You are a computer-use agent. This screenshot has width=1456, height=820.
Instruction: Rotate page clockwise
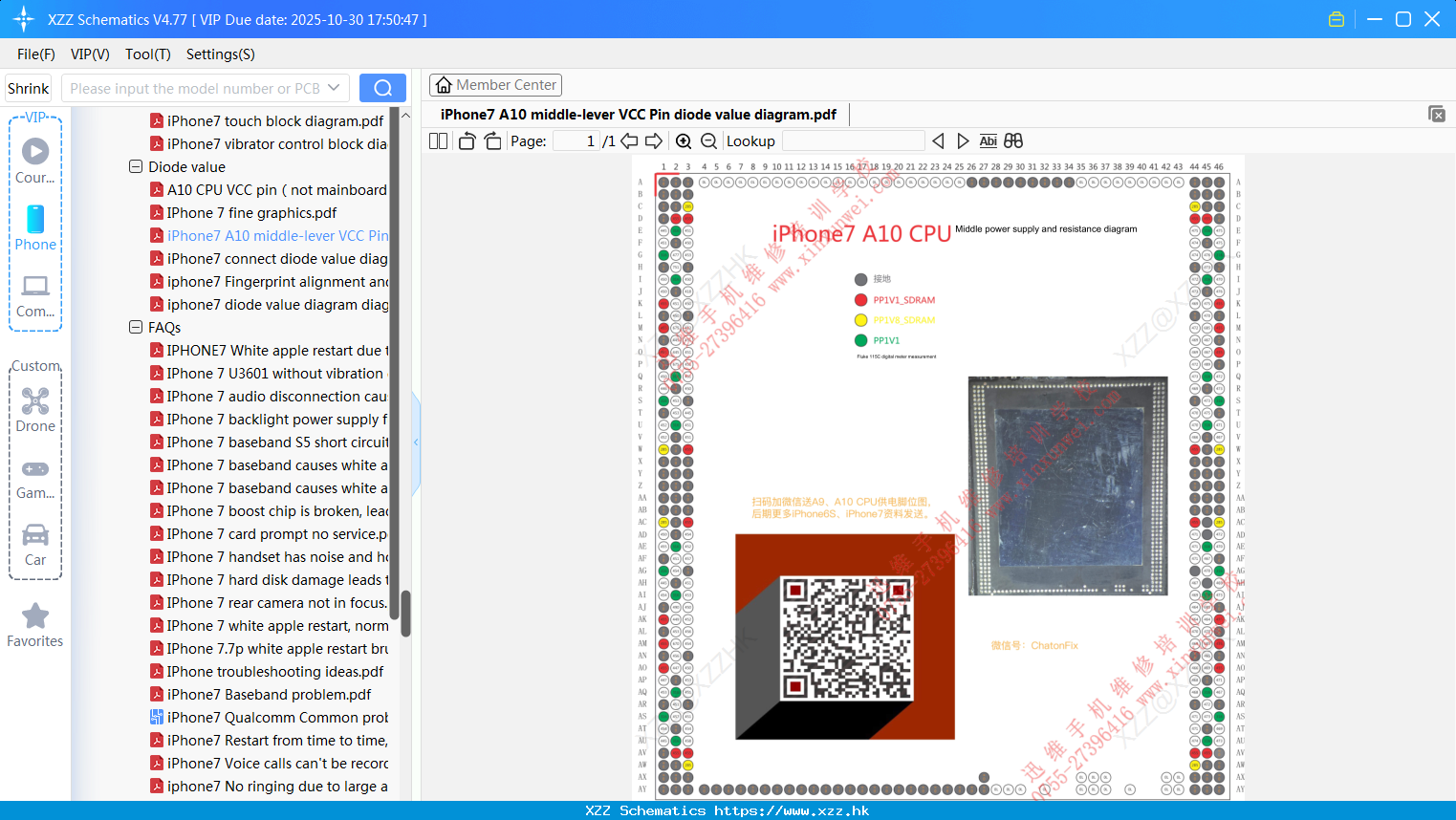point(492,140)
